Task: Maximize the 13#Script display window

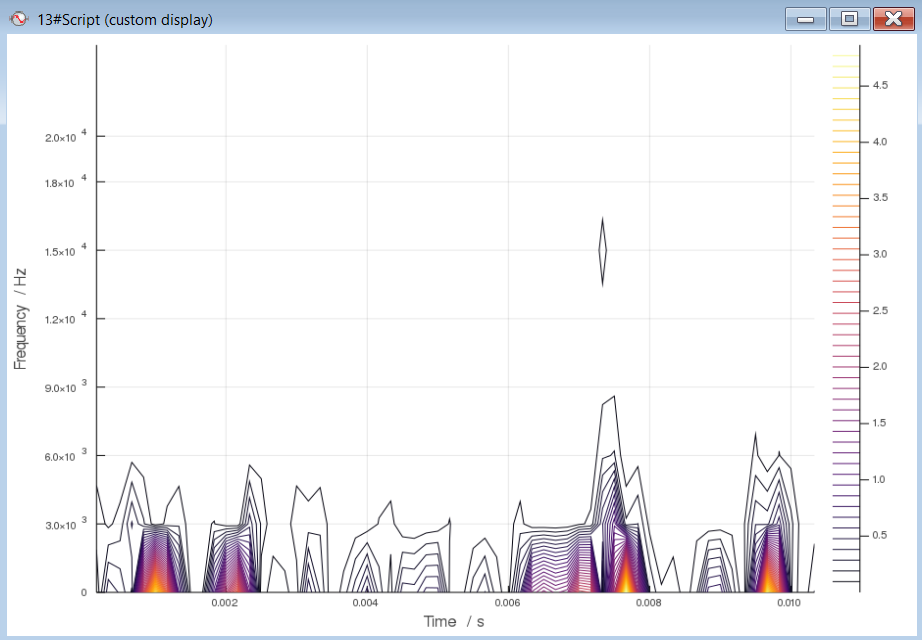Action: (x=849, y=19)
